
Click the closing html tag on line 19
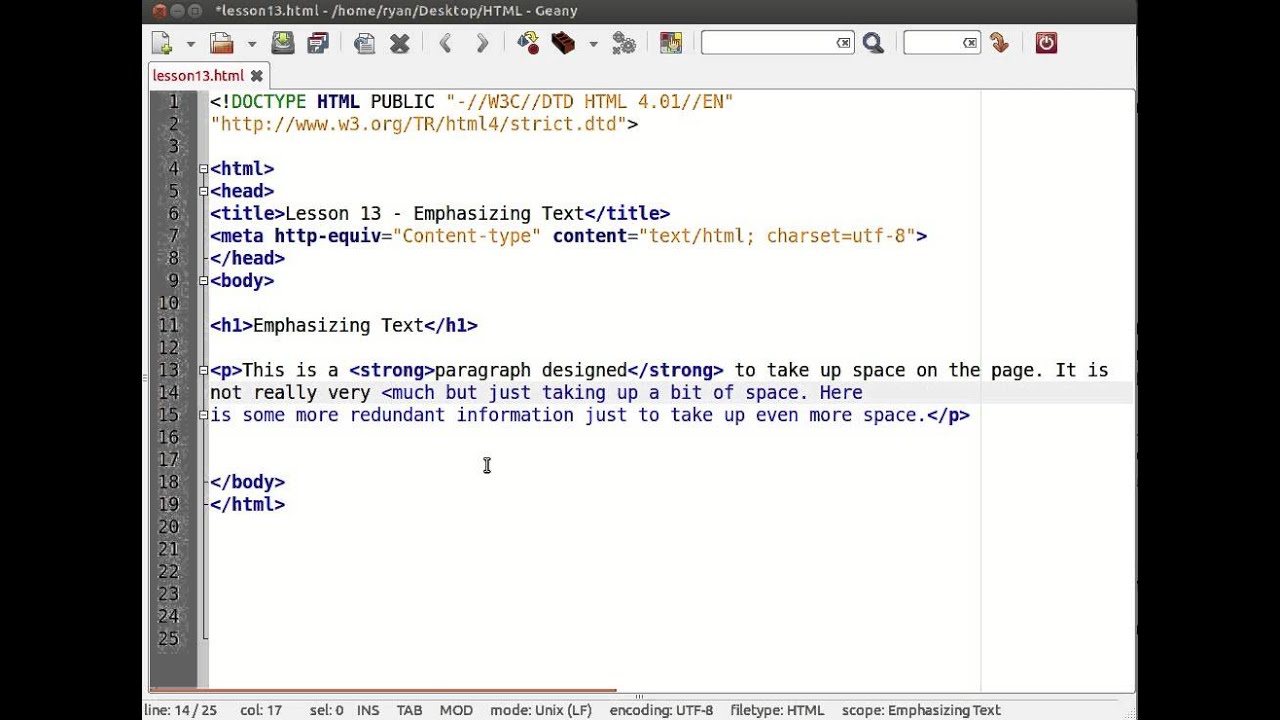(247, 504)
